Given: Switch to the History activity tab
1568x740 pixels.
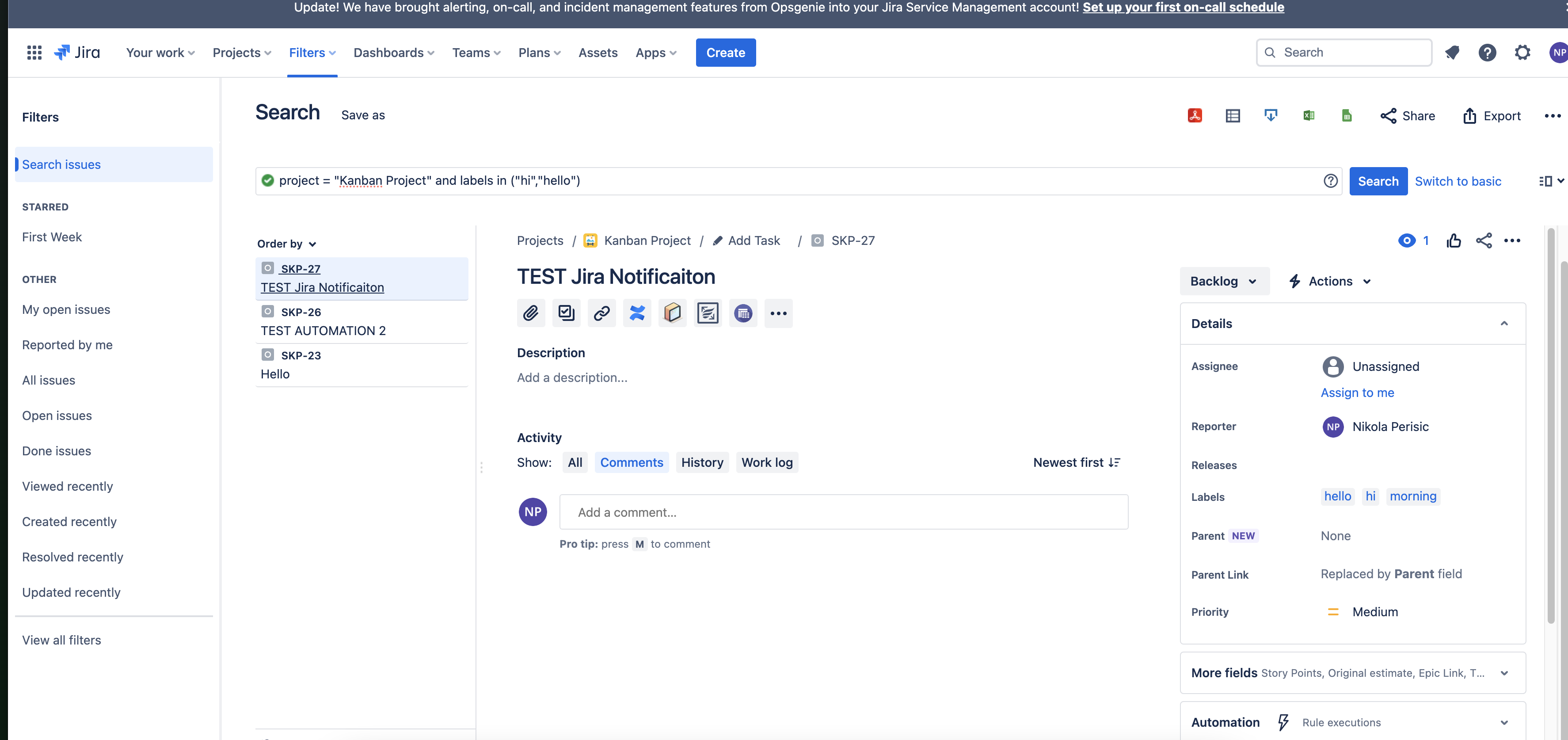Looking at the screenshot, I should (702, 462).
